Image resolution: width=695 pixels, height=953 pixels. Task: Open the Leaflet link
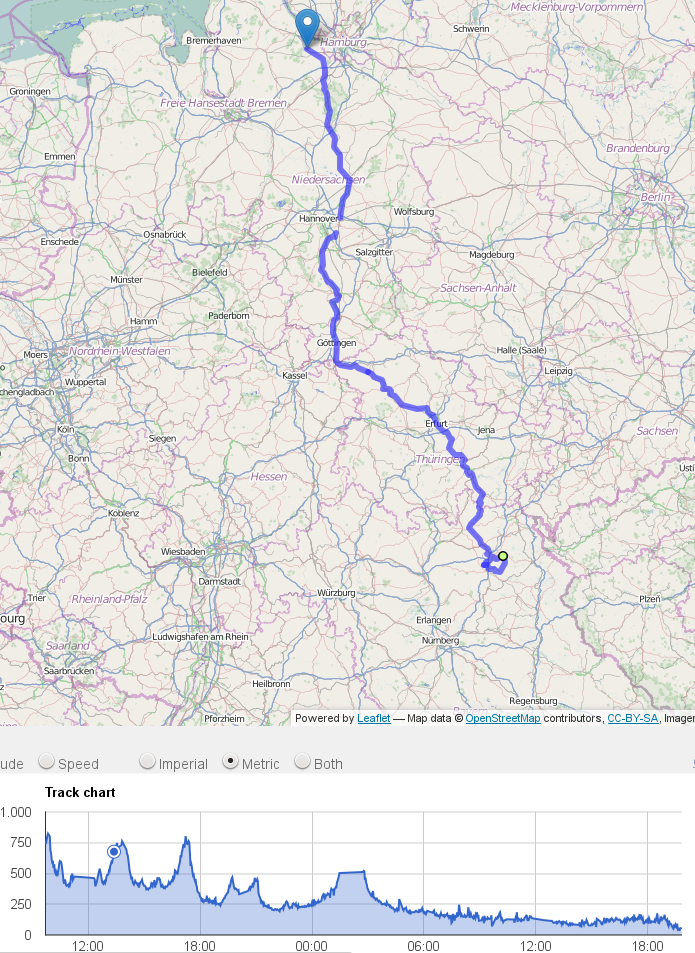374,718
